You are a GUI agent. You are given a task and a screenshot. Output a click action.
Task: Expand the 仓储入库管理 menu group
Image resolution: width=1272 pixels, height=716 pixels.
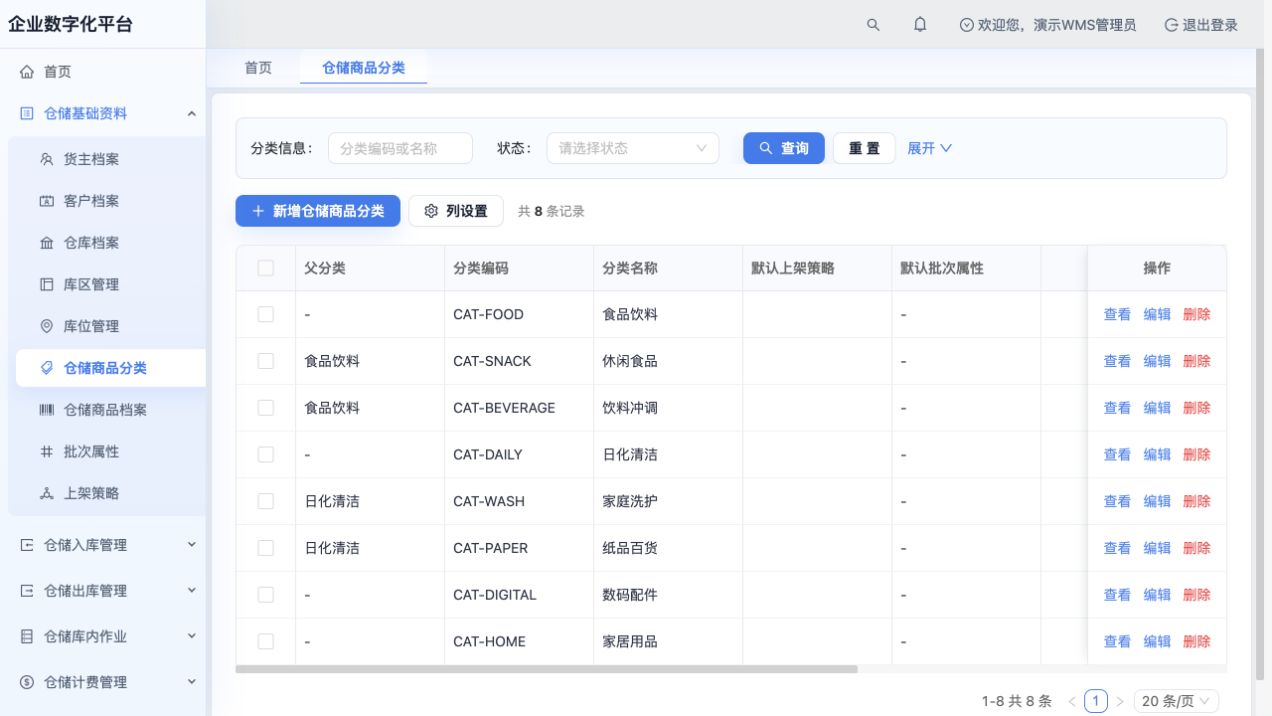click(192, 545)
